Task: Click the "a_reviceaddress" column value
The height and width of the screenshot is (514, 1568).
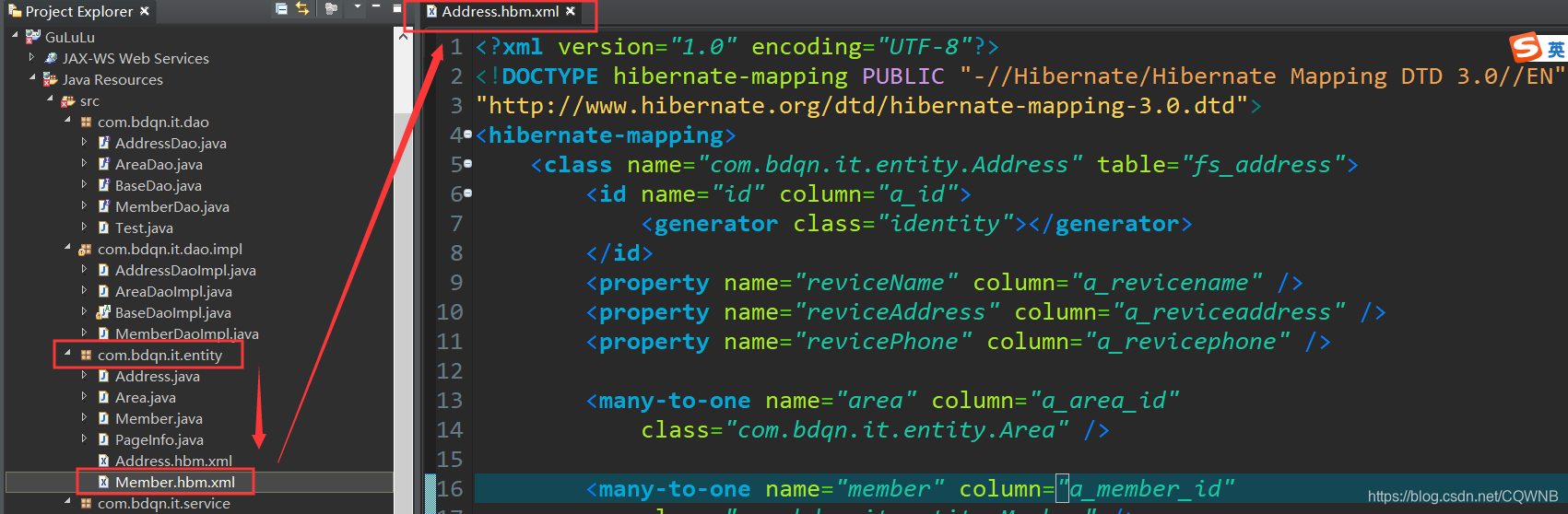Action: [x=1229, y=312]
